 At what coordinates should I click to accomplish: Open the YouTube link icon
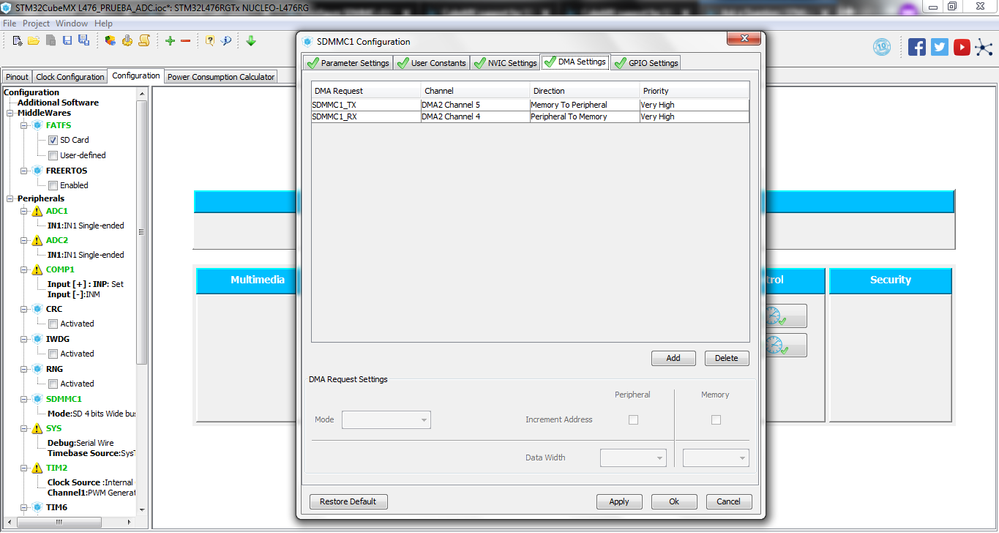point(962,47)
